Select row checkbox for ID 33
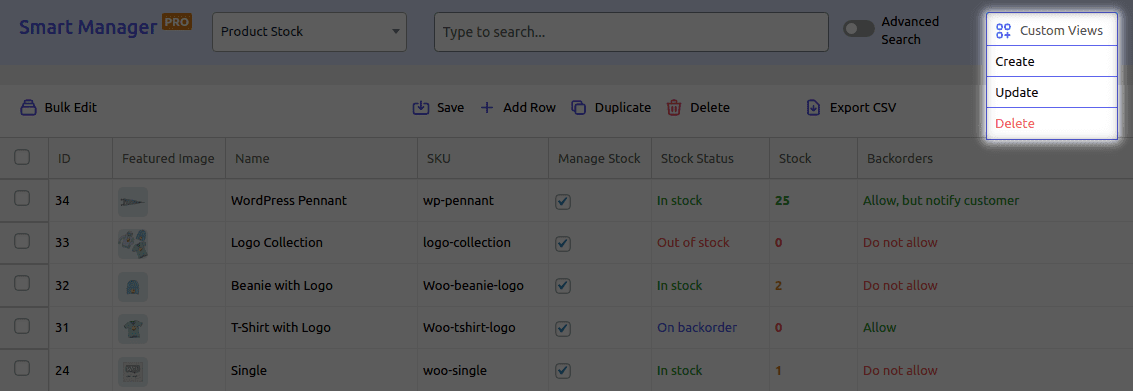This screenshot has width=1133, height=391. pyautogui.click(x=22, y=241)
